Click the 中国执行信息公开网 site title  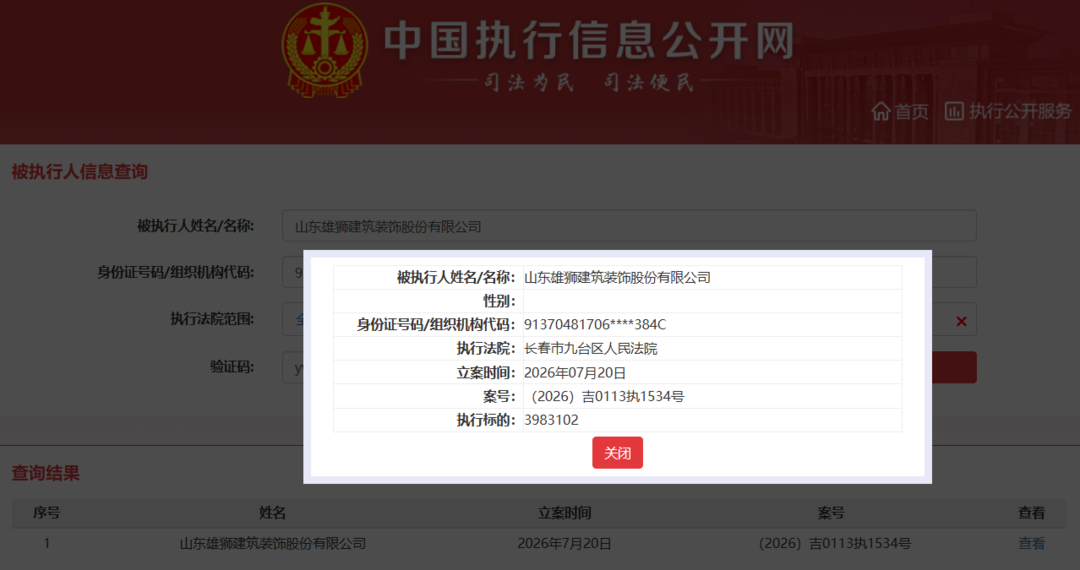point(589,40)
